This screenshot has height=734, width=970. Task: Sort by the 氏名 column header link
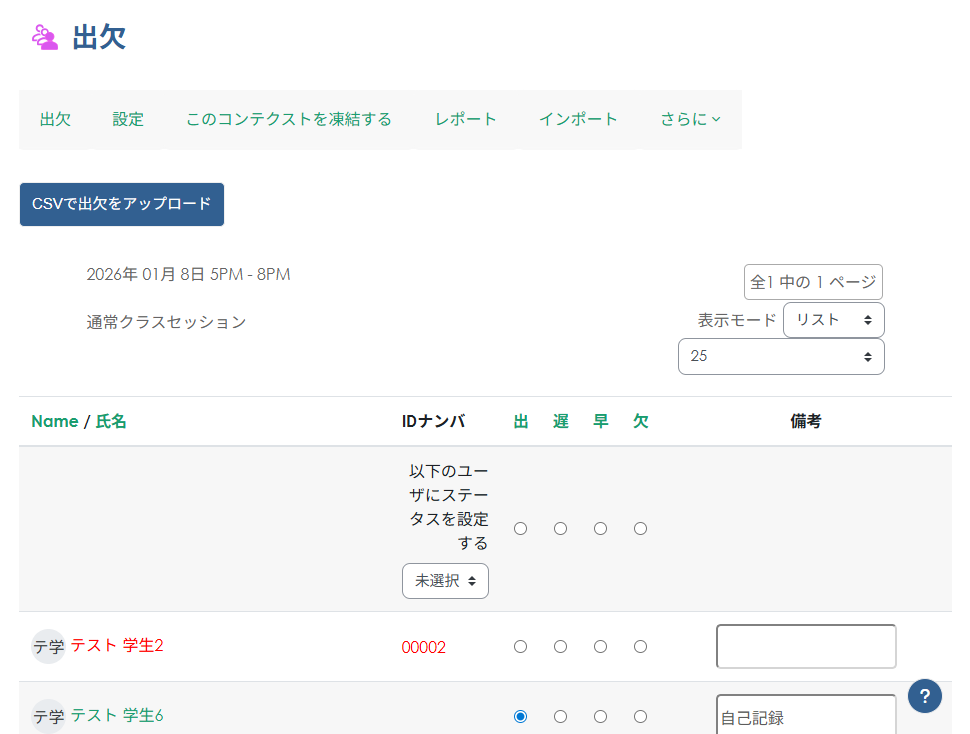(111, 421)
